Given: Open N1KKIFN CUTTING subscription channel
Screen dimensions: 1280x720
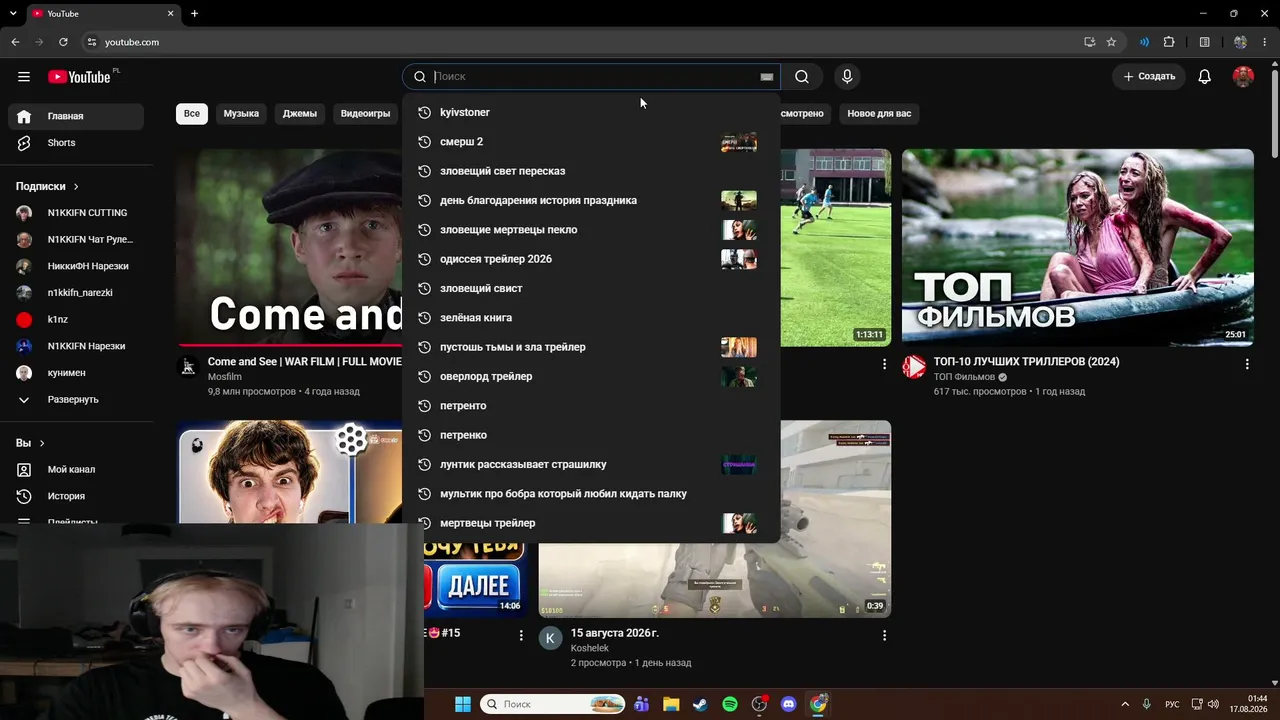Looking at the screenshot, I should tap(76, 213).
